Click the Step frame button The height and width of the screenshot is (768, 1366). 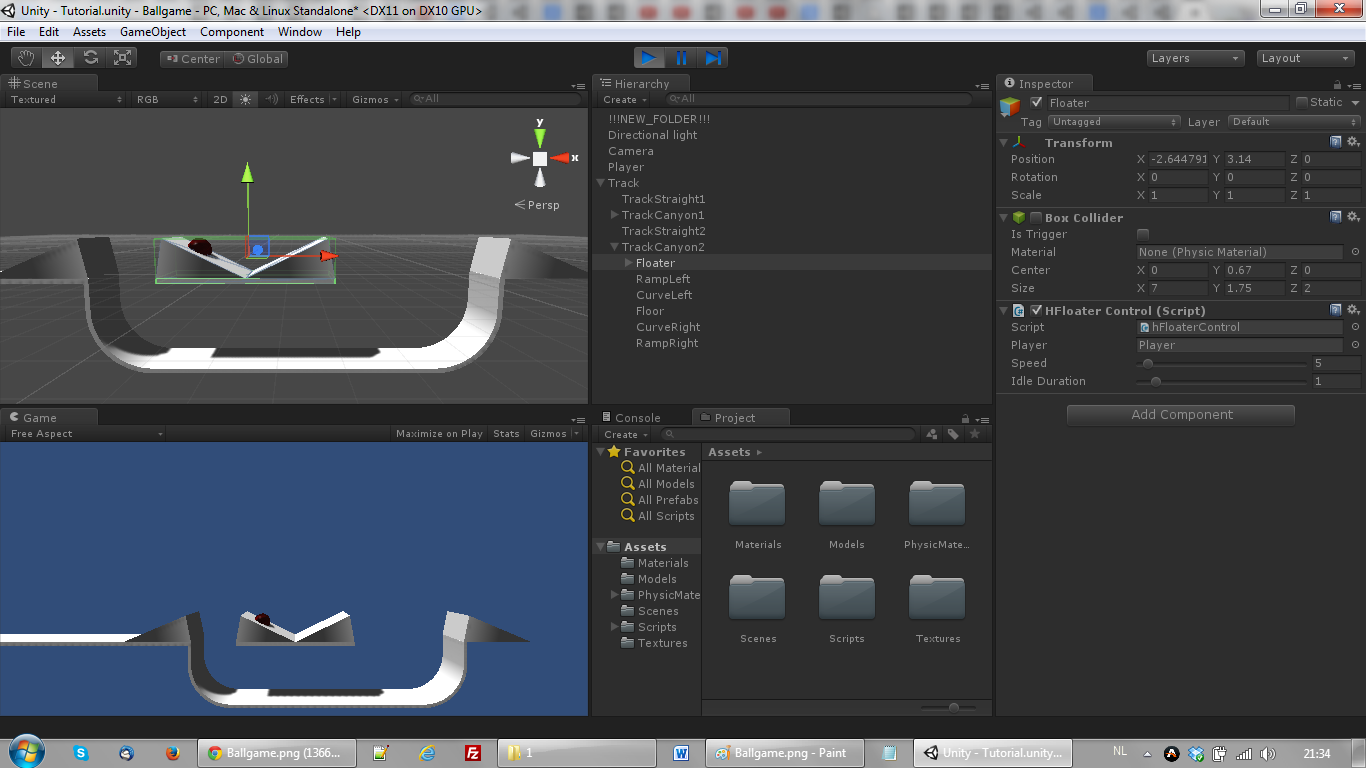(713, 58)
